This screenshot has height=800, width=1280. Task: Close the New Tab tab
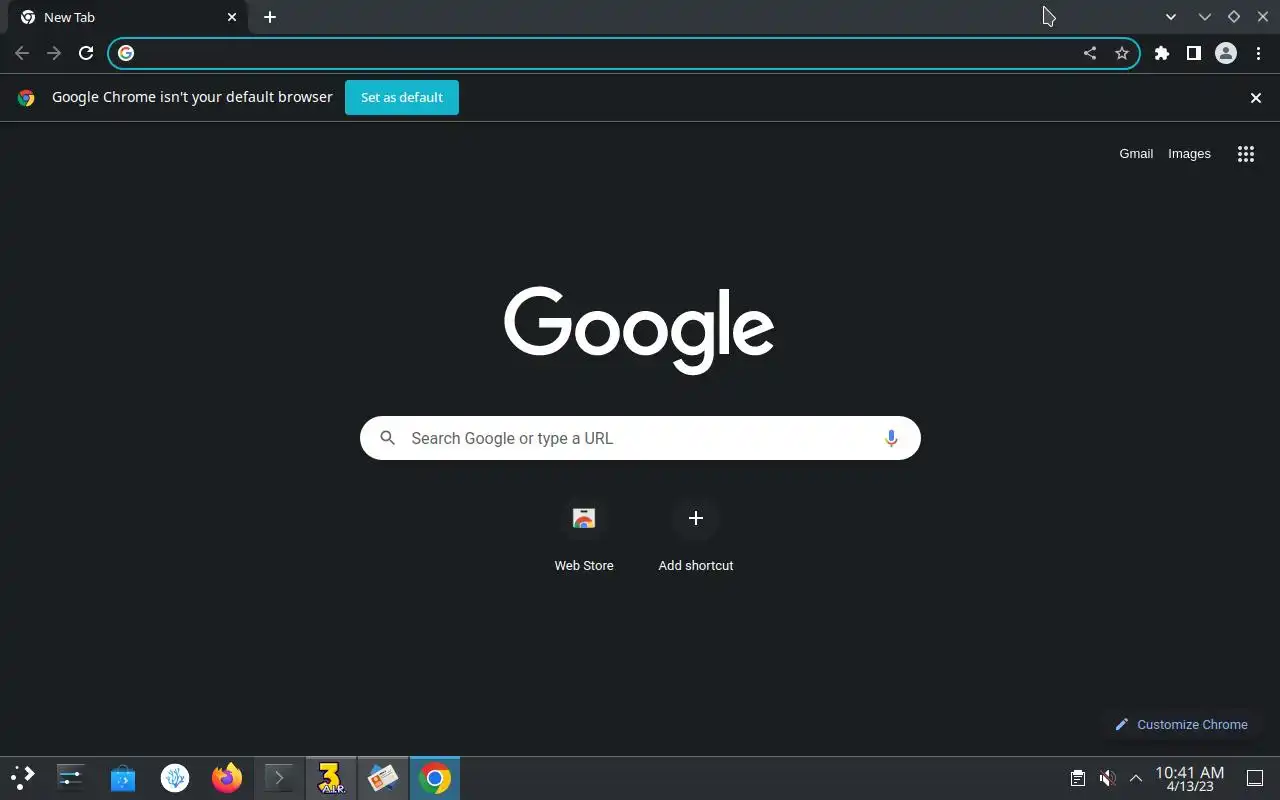pyautogui.click(x=232, y=17)
